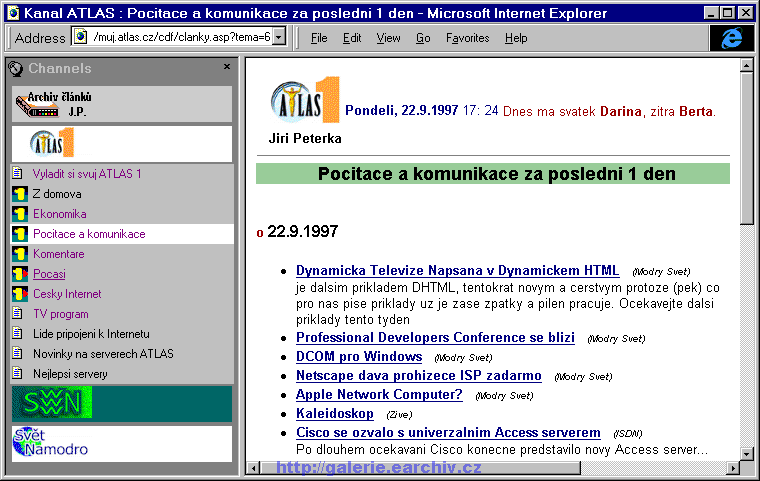Expand the Address bar dropdown arrow

pyautogui.click(x=279, y=37)
